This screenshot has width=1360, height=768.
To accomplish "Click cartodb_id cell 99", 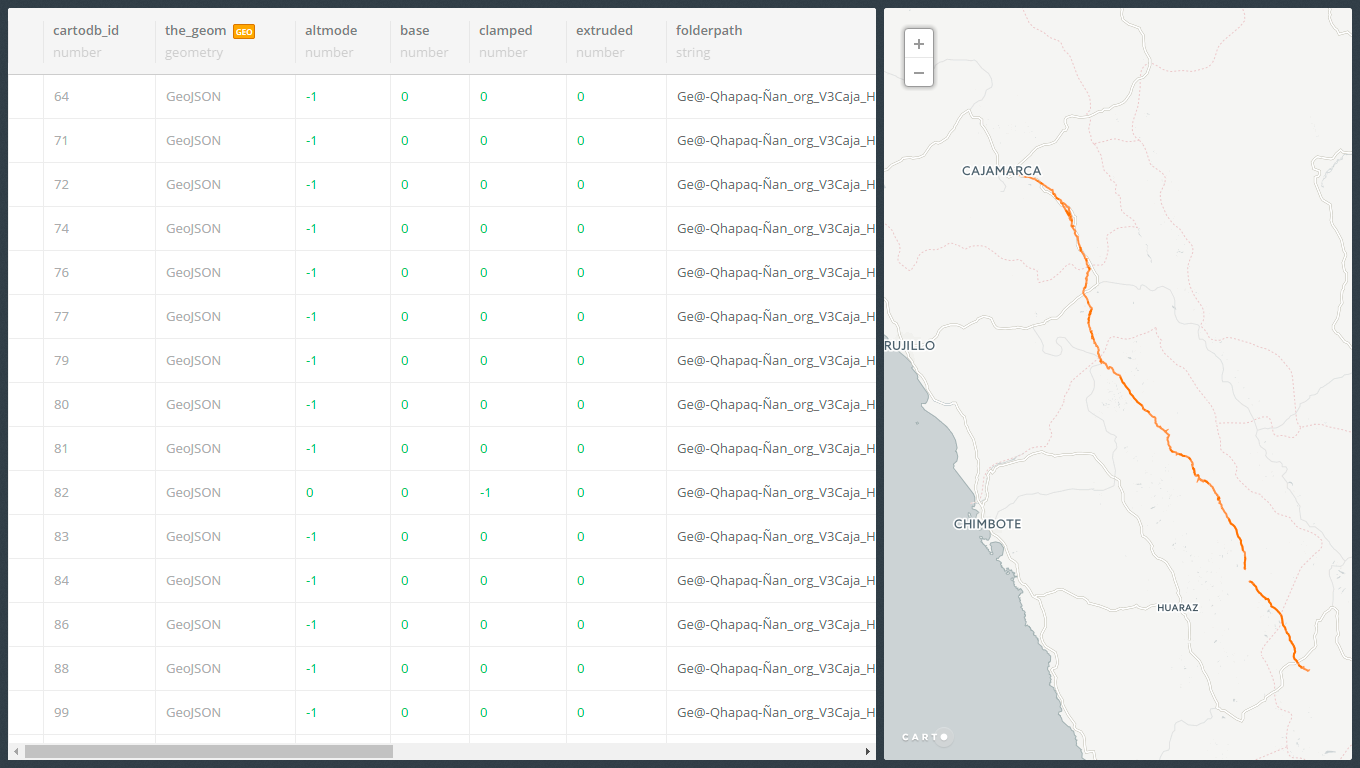I will point(61,713).
